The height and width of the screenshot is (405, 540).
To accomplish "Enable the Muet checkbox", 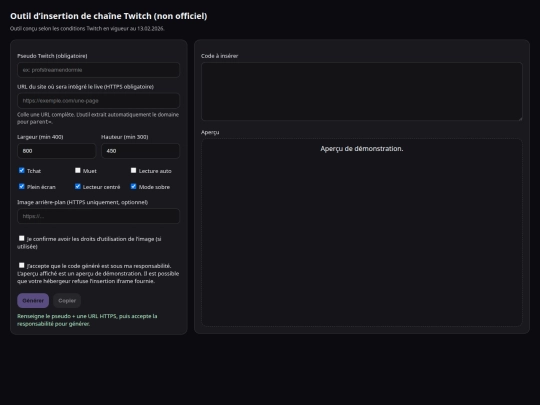I will tap(78, 170).
